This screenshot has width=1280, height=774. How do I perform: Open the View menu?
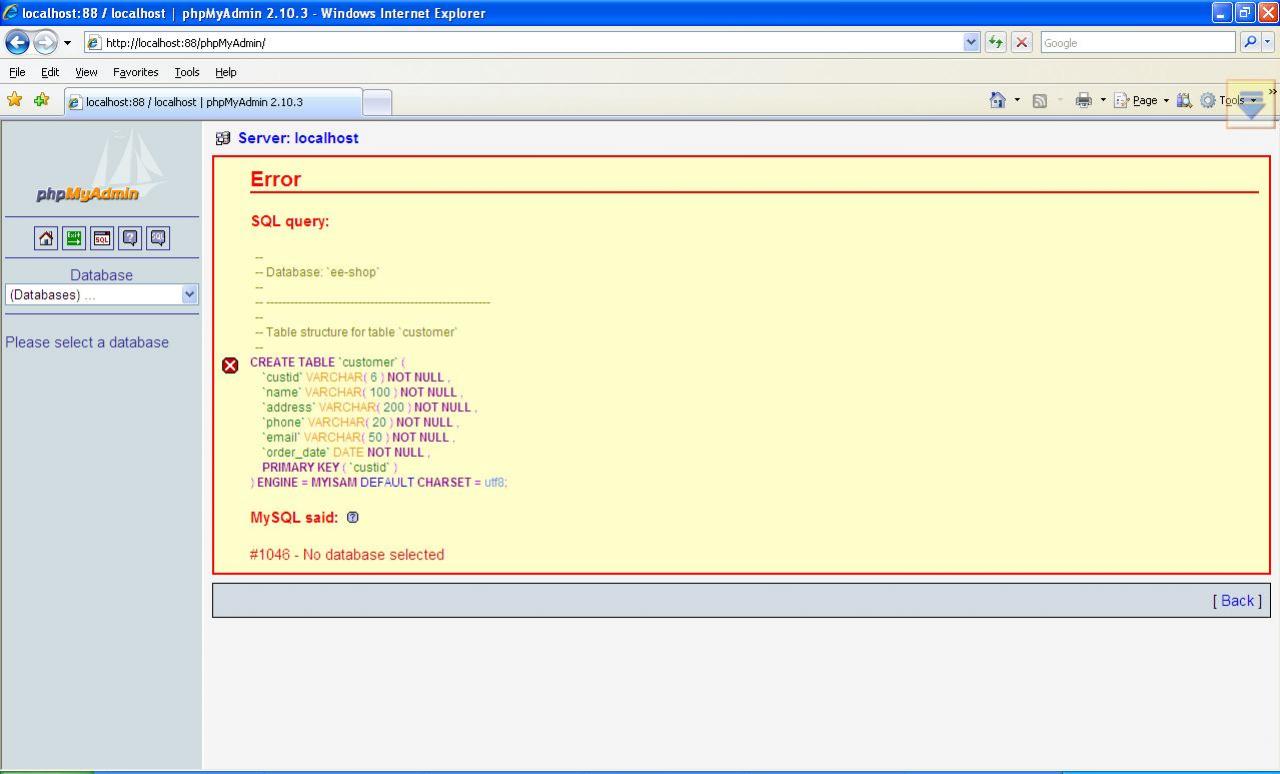click(x=86, y=72)
